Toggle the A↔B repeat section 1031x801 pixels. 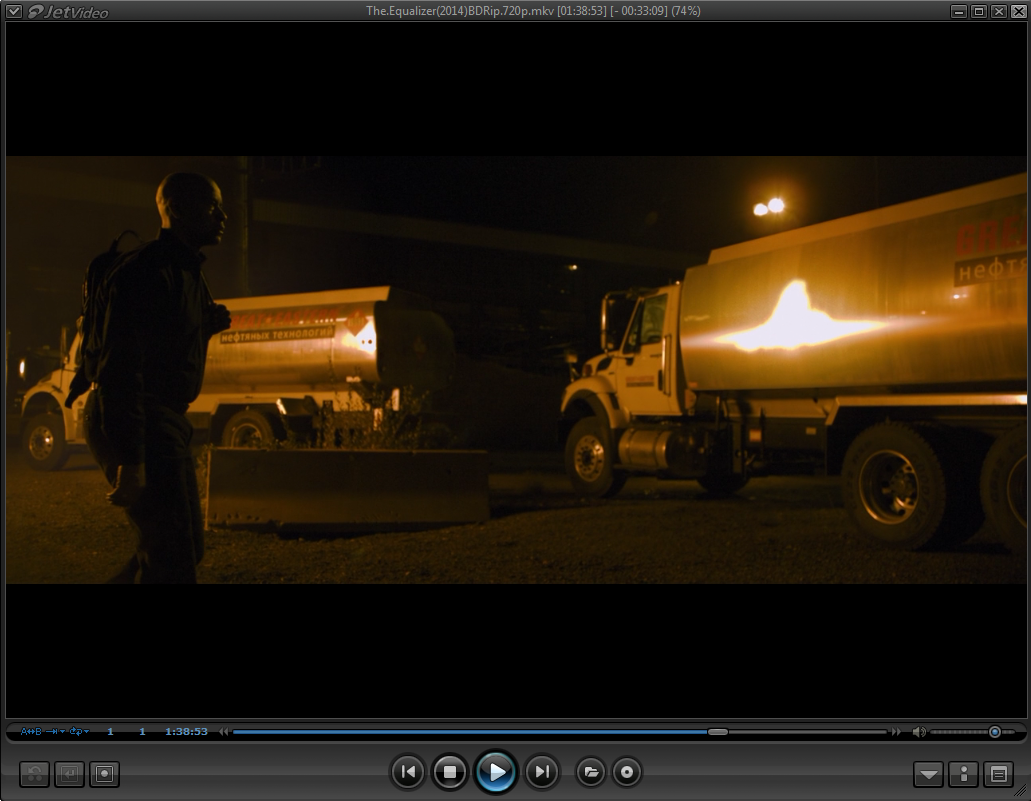[31, 732]
